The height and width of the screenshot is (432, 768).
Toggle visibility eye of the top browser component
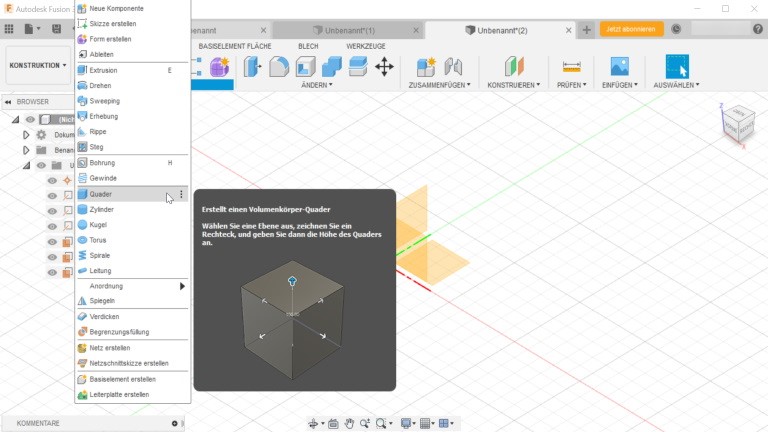tap(30, 119)
